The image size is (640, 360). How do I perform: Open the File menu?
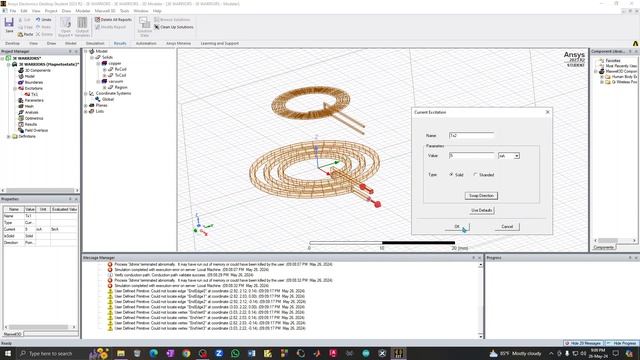[13, 11]
